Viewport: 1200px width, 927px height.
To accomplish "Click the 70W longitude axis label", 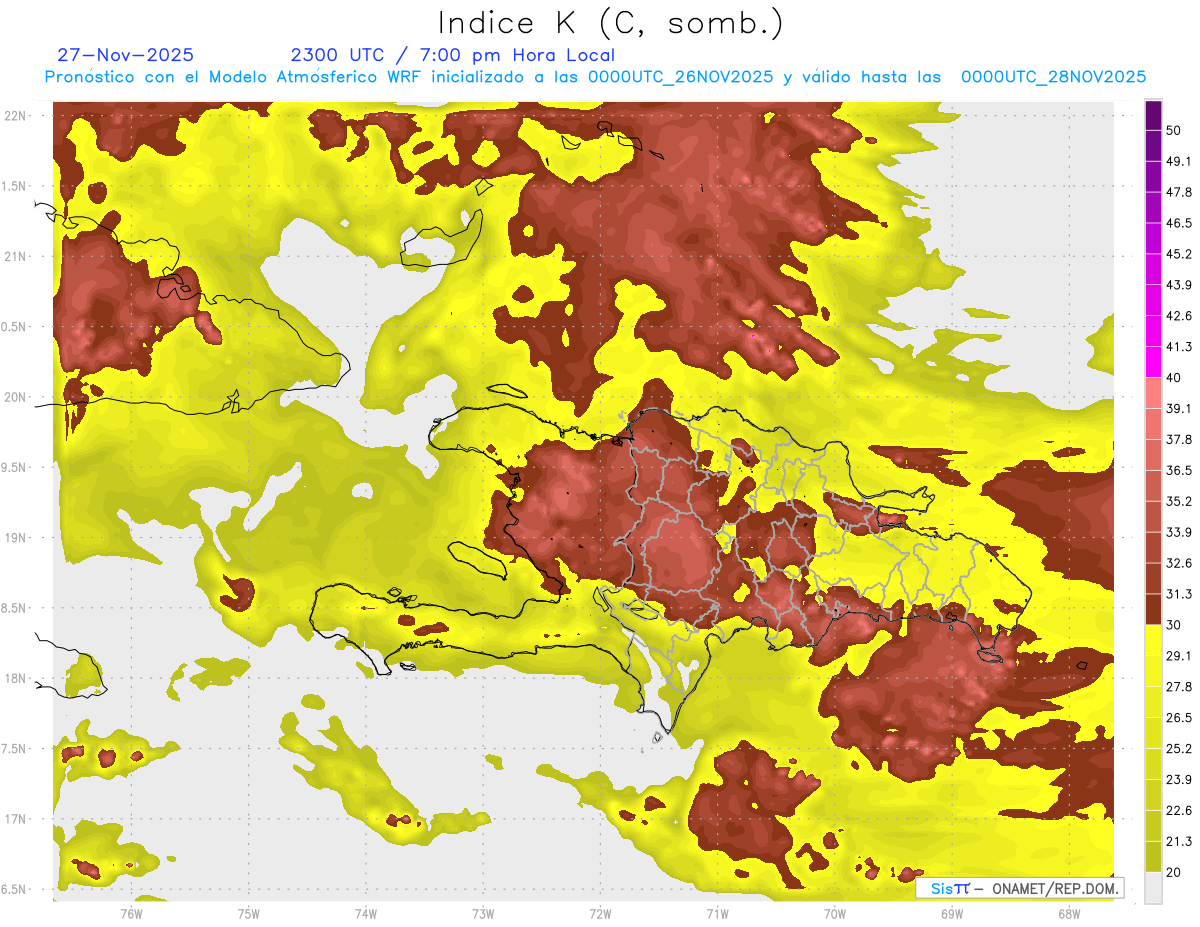I will (835, 913).
